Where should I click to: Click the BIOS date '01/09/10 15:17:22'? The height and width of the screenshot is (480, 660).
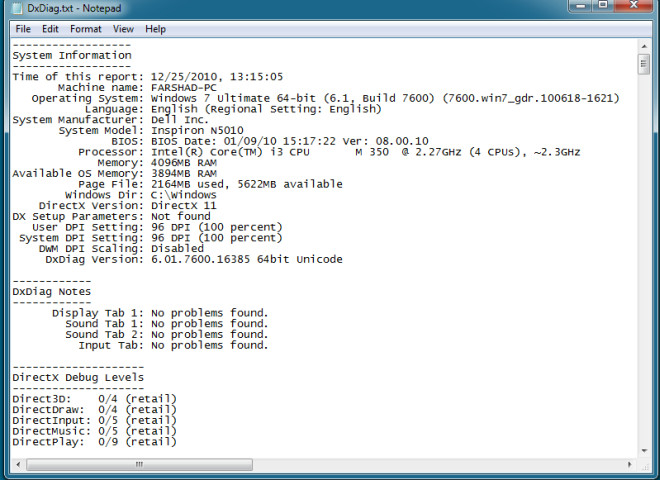(x=279, y=141)
